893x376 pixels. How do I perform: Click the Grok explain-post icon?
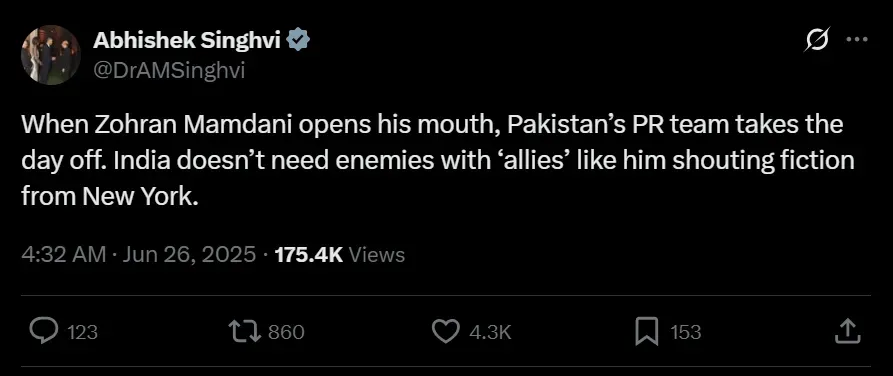click(x=817, y=40)
